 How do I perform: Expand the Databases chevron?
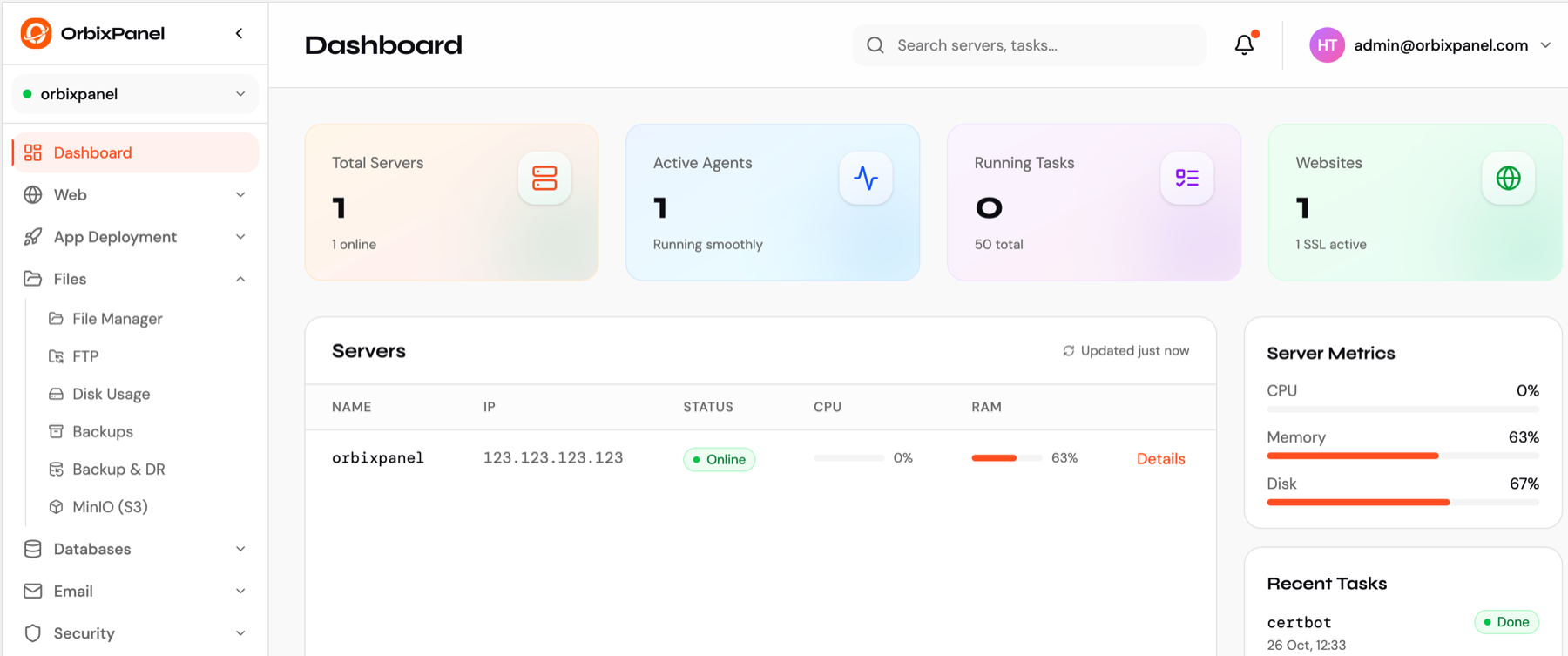click(x=240, y=549)
